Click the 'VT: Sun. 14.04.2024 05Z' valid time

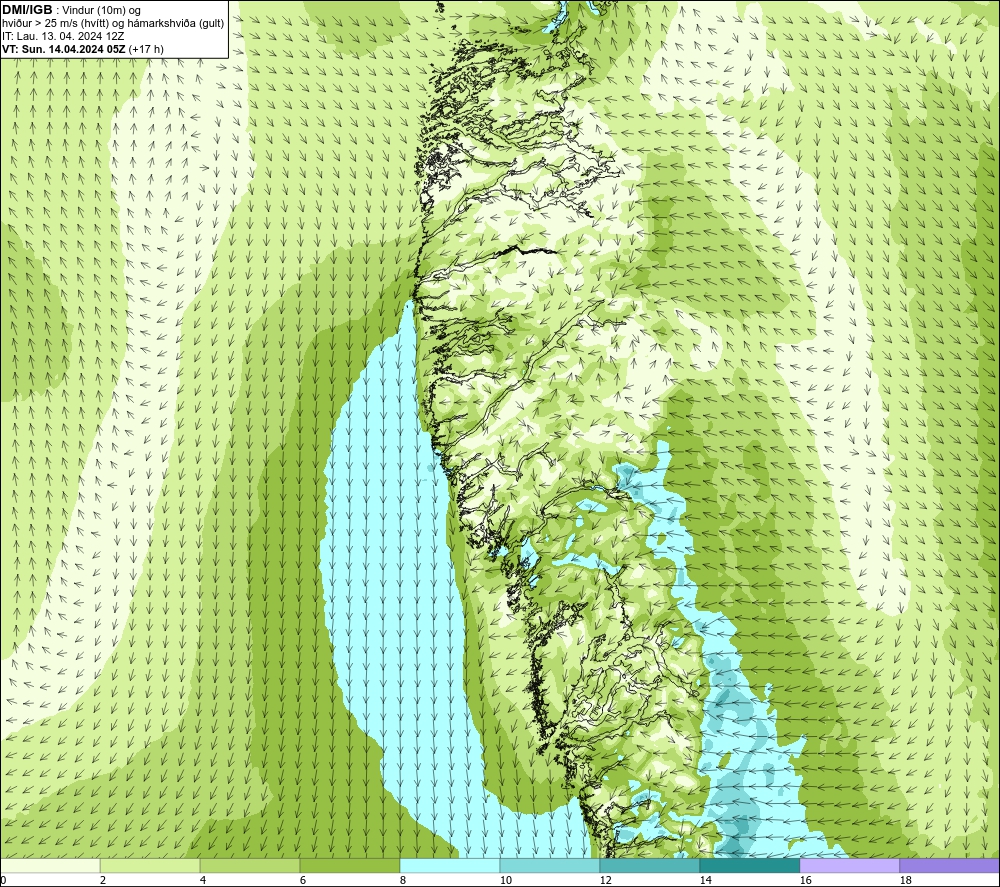[64, 49]
